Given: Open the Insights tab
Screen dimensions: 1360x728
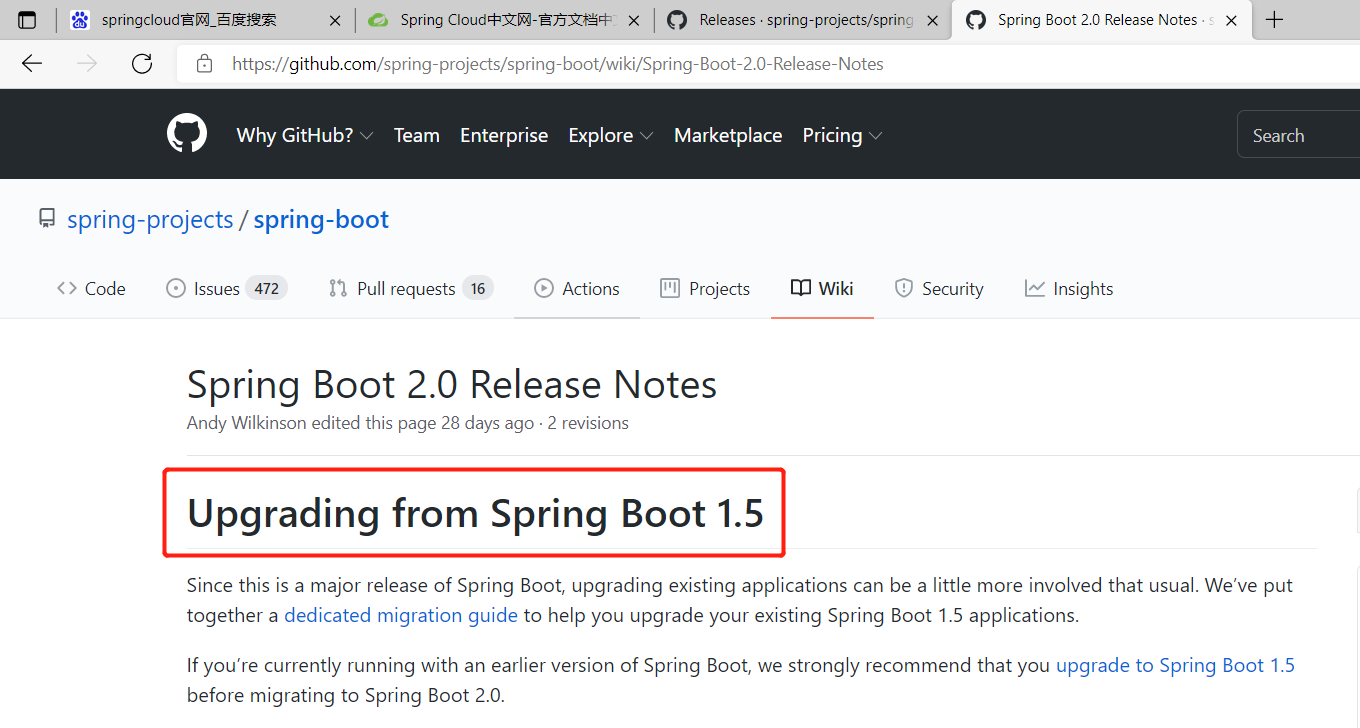Looking at the screenshot, I should 1069,288.
